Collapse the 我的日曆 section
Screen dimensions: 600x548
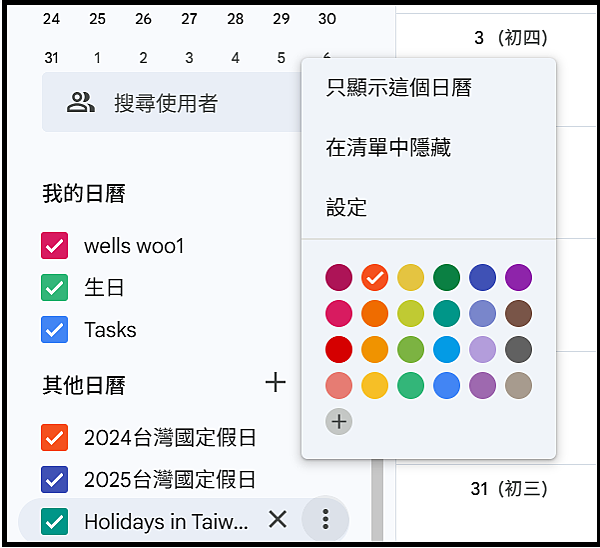pyautogui.click(x=84, y=193)
